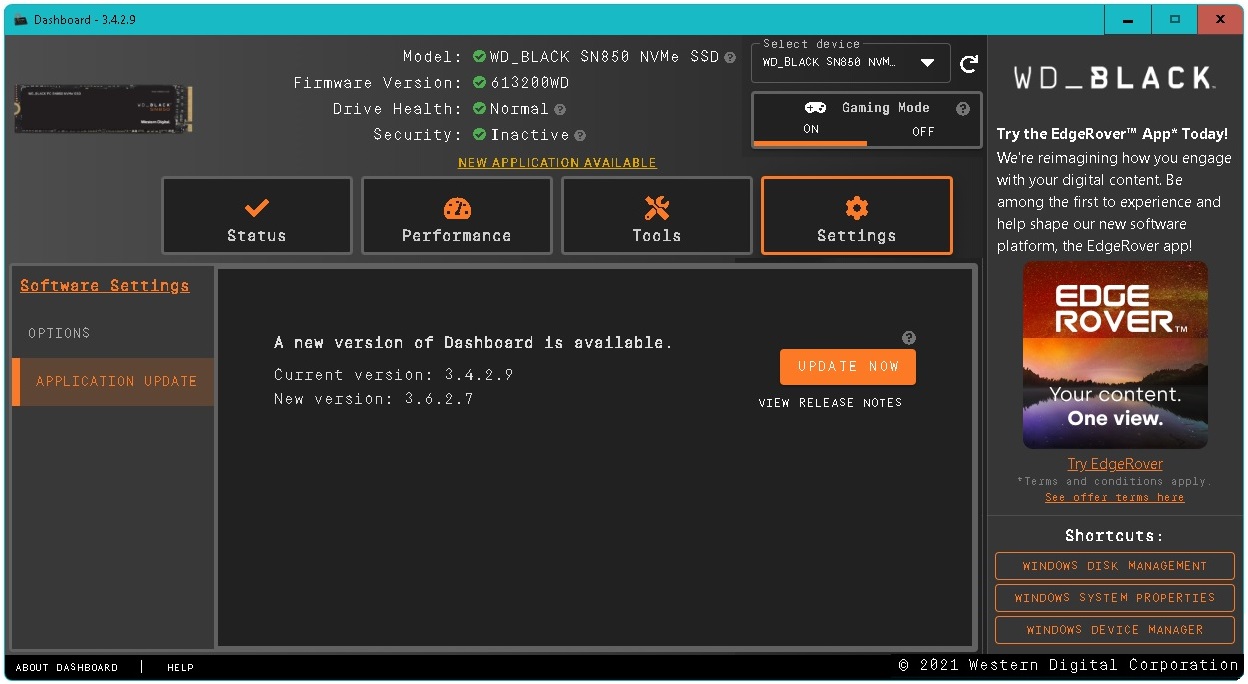Click the Software Settings heading

click(105, 286)
